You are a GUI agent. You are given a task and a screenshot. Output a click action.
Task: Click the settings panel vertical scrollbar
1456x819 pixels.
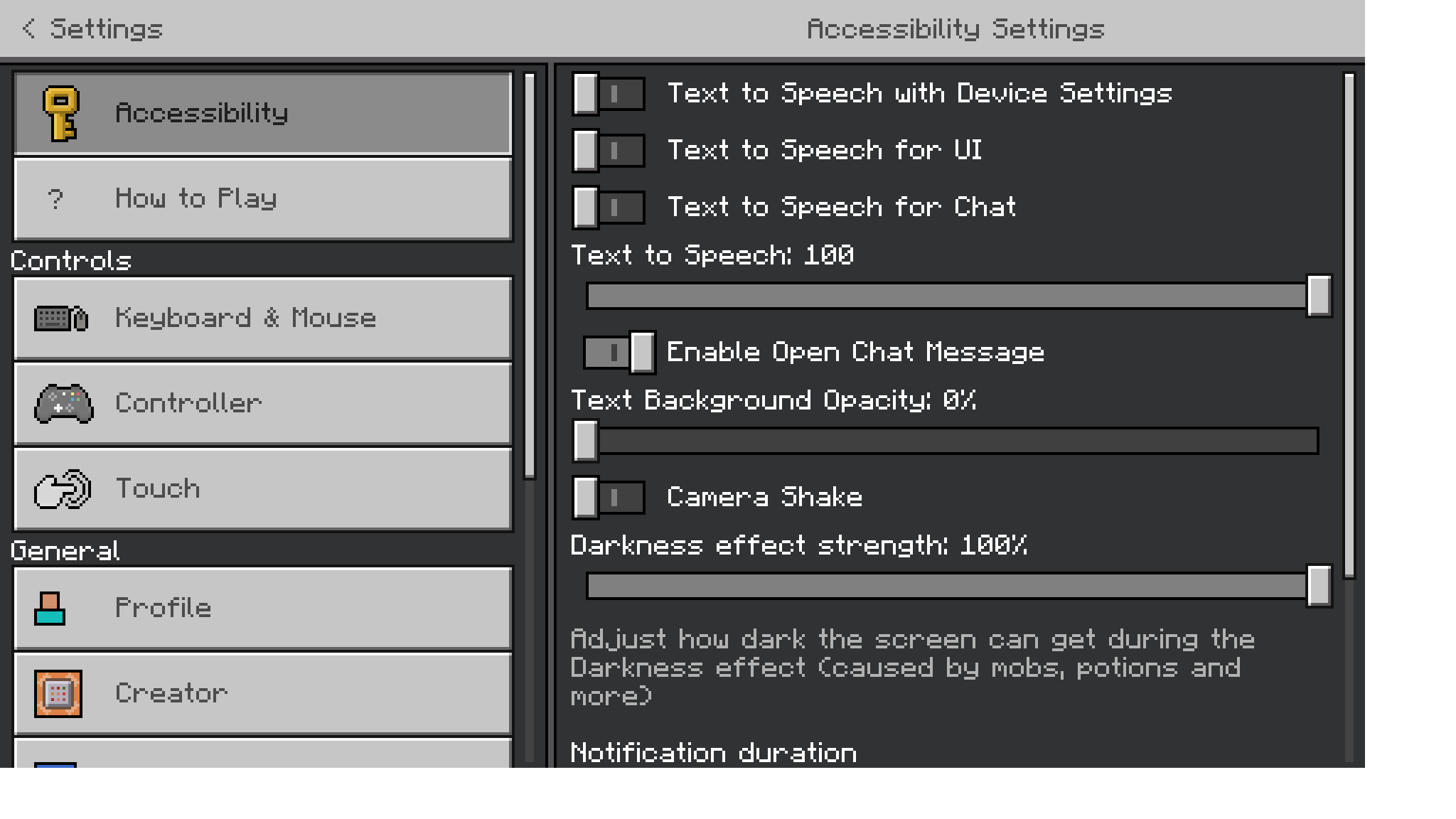pos(1349,327)
